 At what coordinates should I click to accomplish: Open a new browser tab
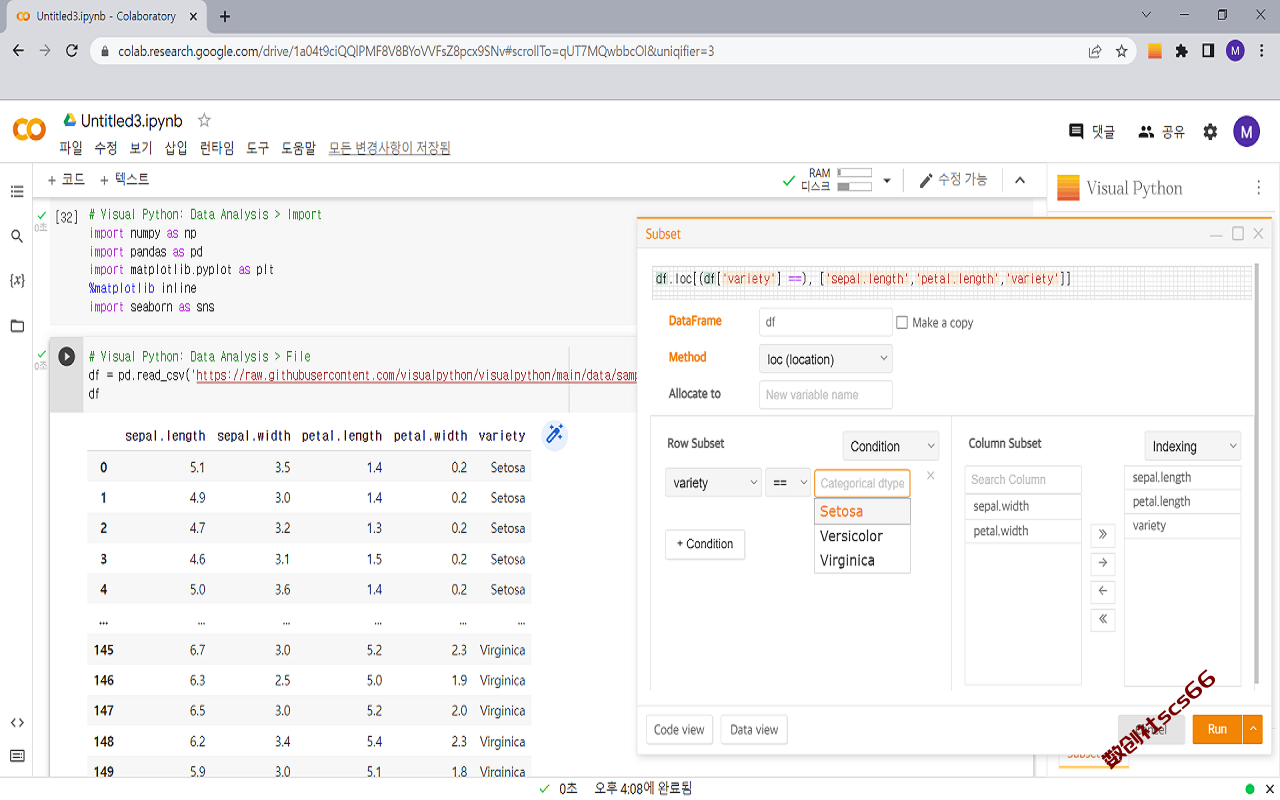[225, 16]
